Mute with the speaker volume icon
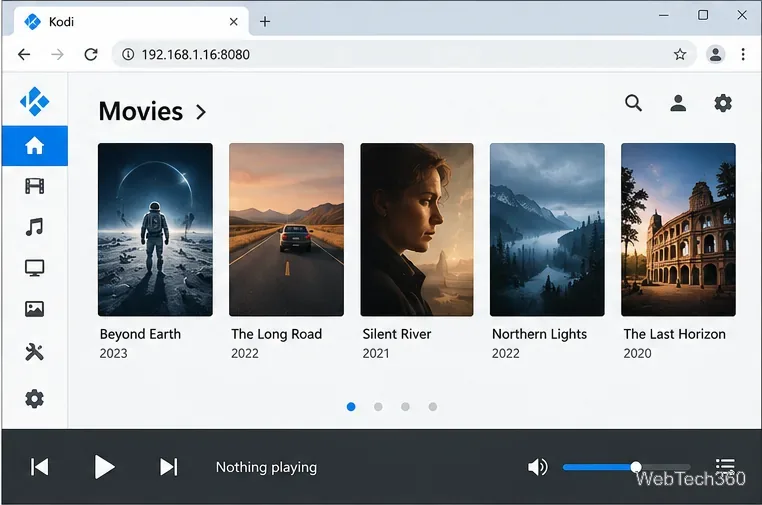This screenshot has height=505, width=762. 537,467
